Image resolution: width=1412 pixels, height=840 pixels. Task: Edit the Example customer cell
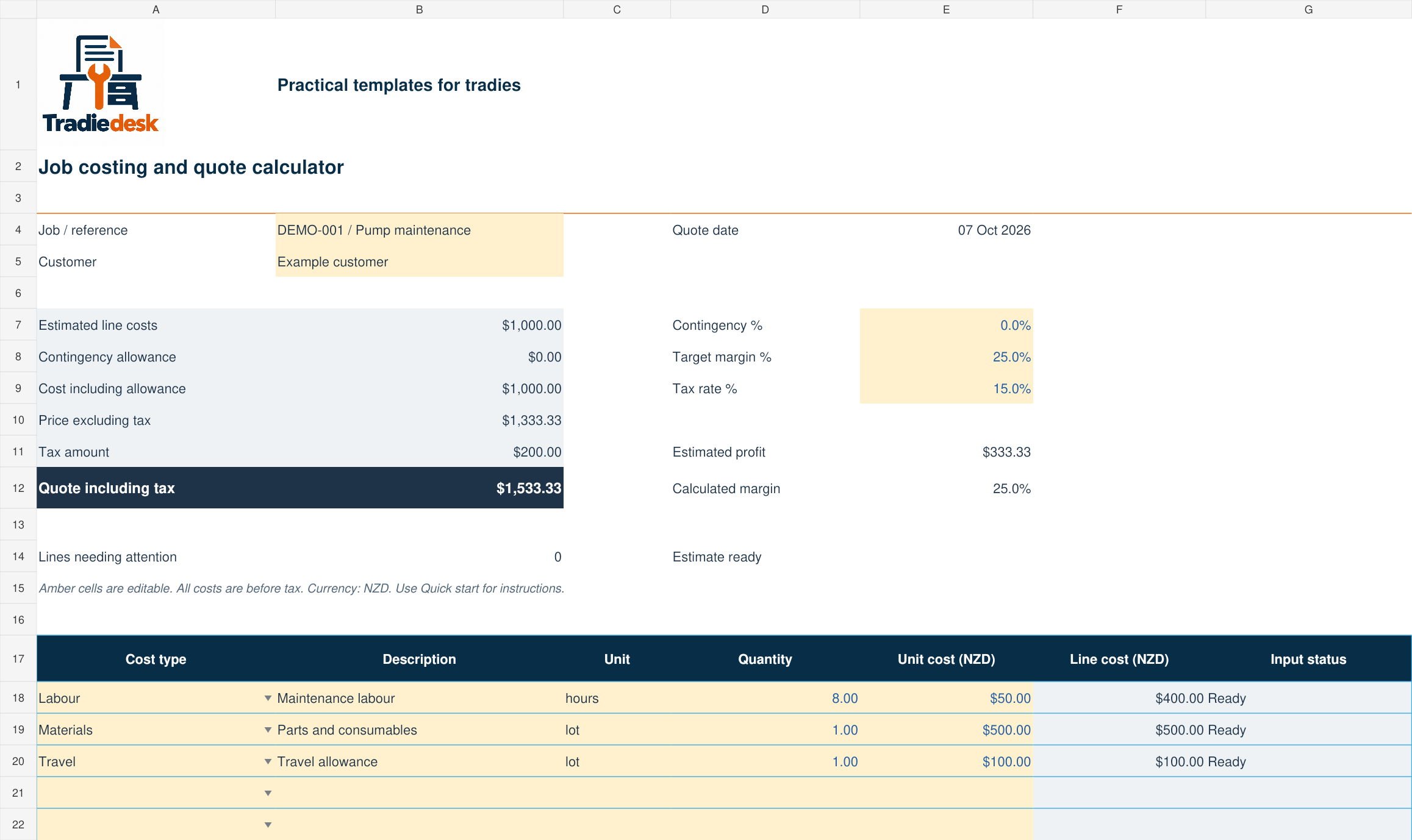pos(420,262)
